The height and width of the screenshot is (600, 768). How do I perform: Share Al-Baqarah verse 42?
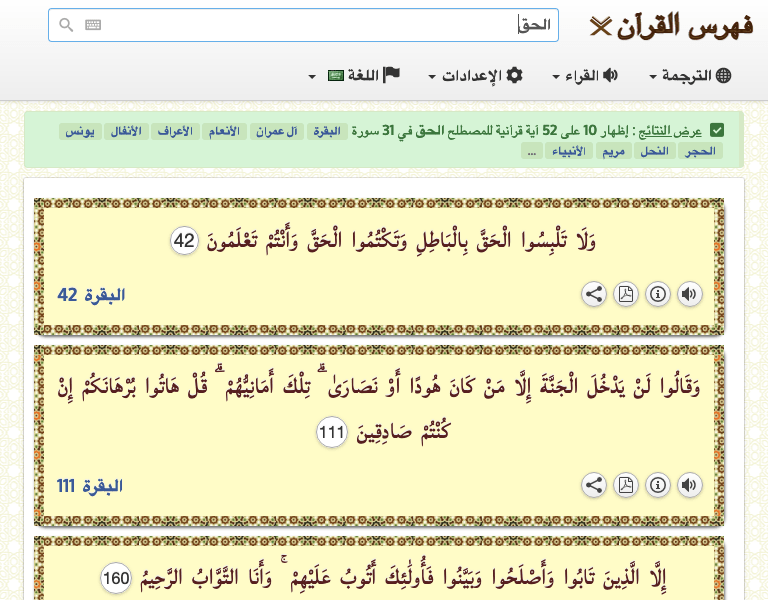coord(594,294)
